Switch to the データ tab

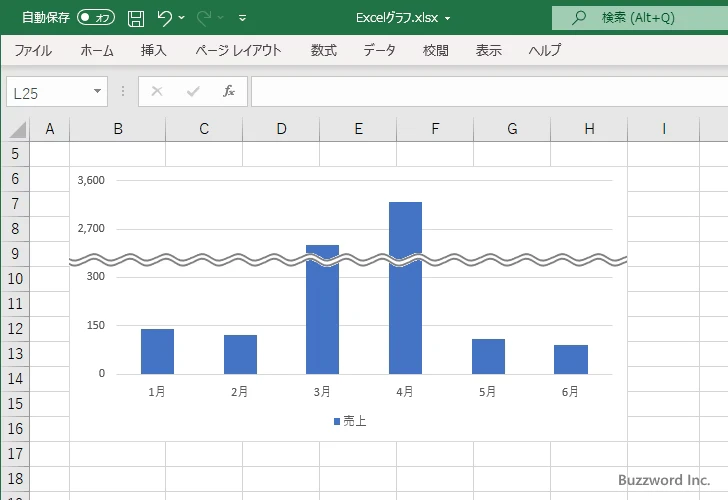379,50
